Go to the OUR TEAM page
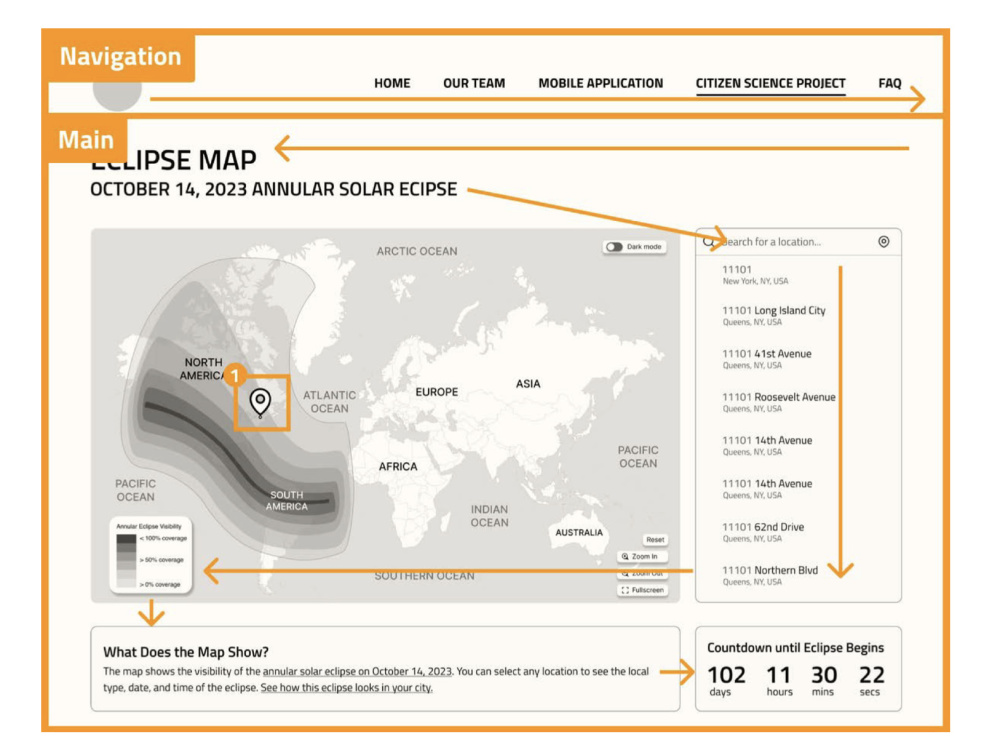 point(474,83)
